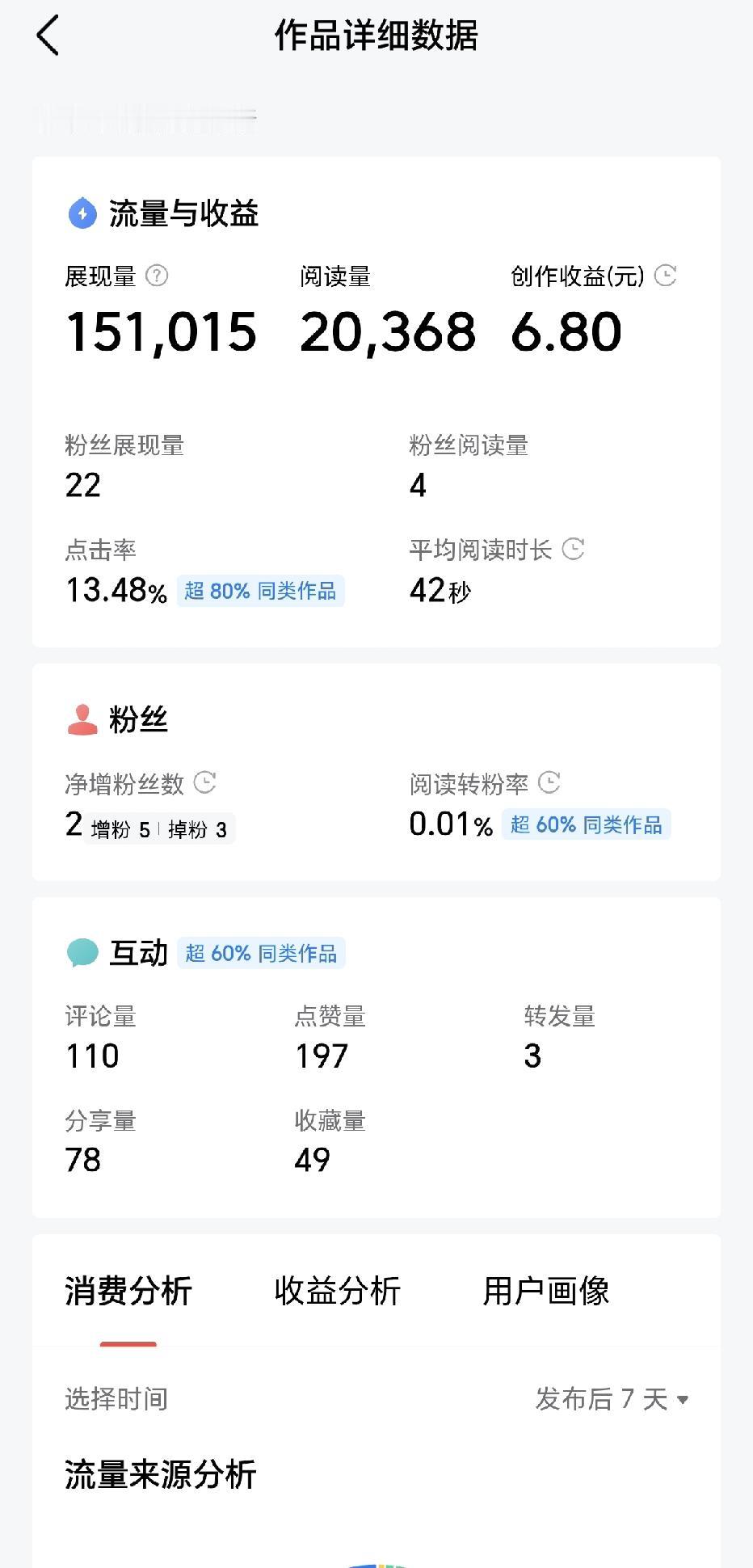The width and height of the screenshot is (753, 1568).
Task: Switch to the 收益分析 tab
Action: pyautogui.click(x=337, y=1291)
